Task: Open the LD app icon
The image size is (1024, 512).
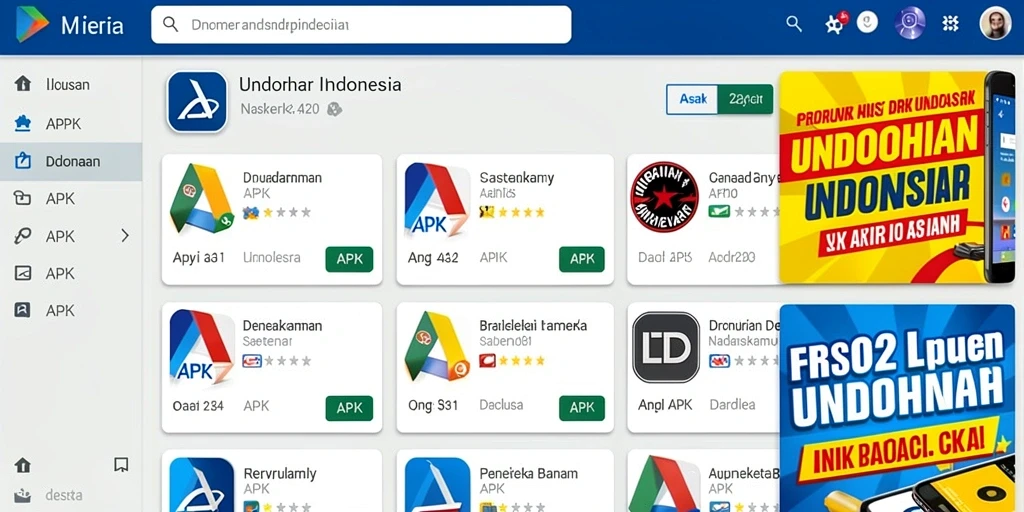Action: pyautogui.click(x=666, y=347)
